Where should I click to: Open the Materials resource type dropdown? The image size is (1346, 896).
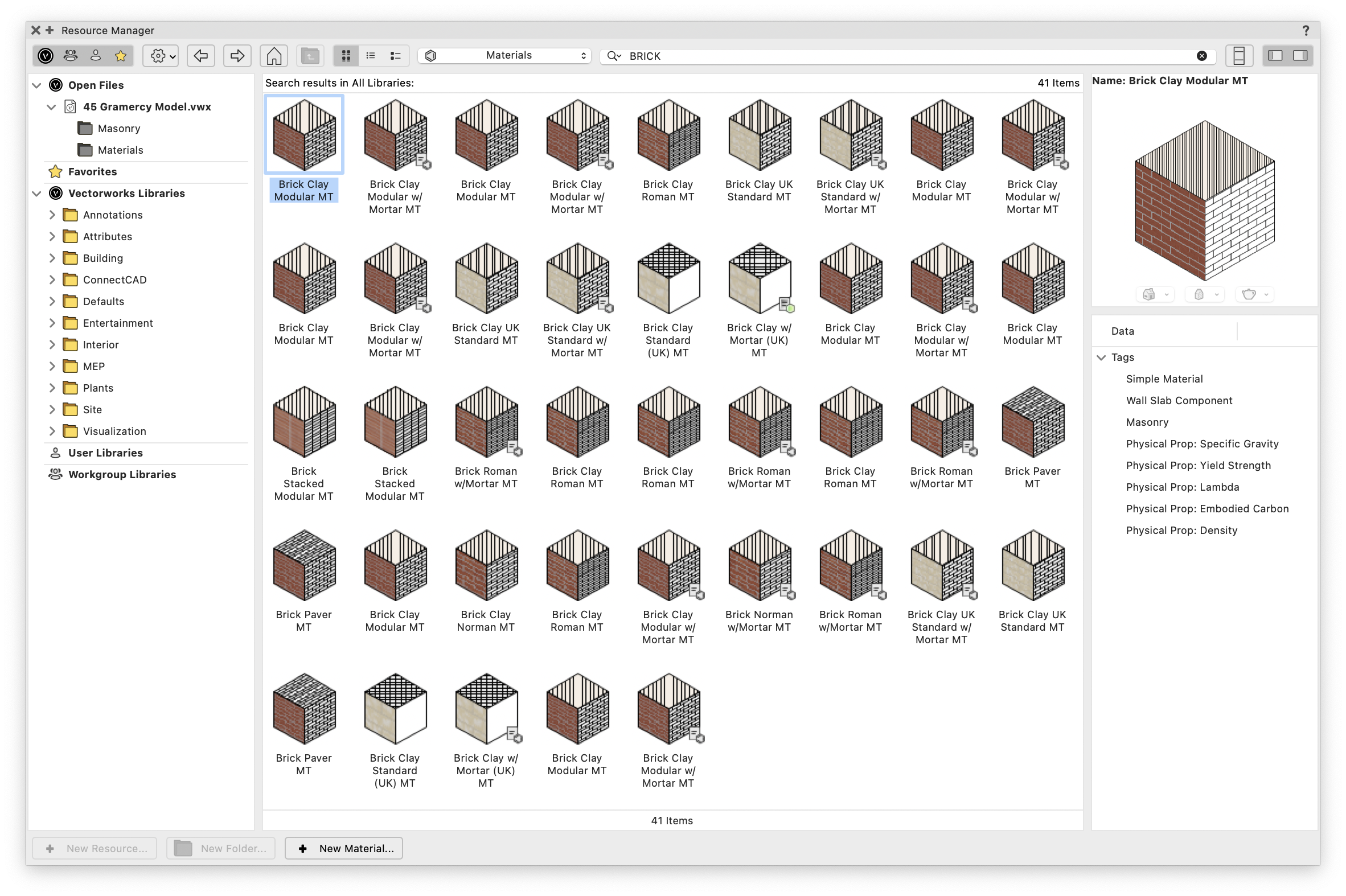click(505, 55)
